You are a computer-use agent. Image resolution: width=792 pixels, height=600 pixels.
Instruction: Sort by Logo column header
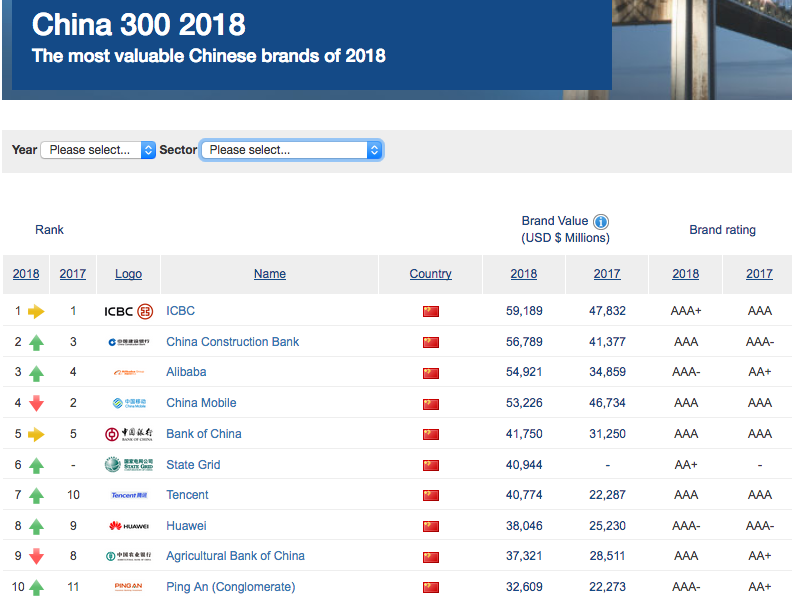128,274
